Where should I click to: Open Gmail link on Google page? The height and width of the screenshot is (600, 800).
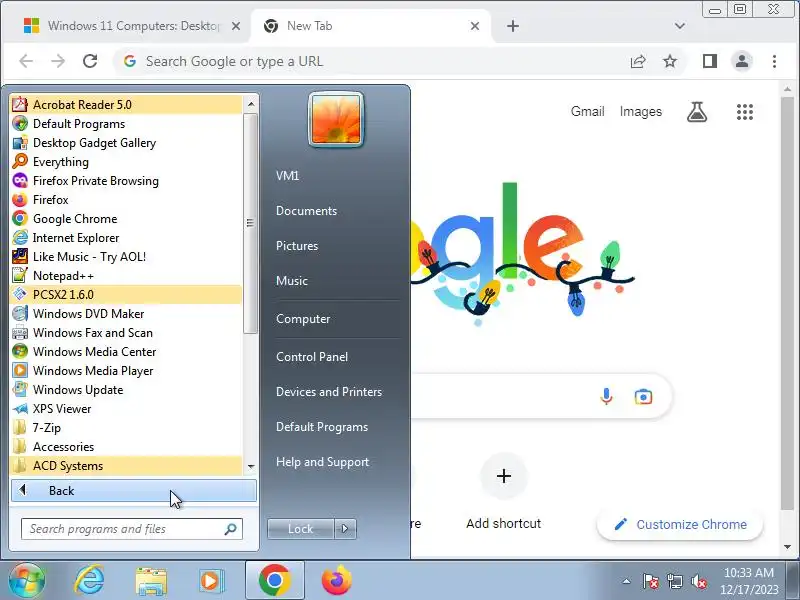coord(587,111)
